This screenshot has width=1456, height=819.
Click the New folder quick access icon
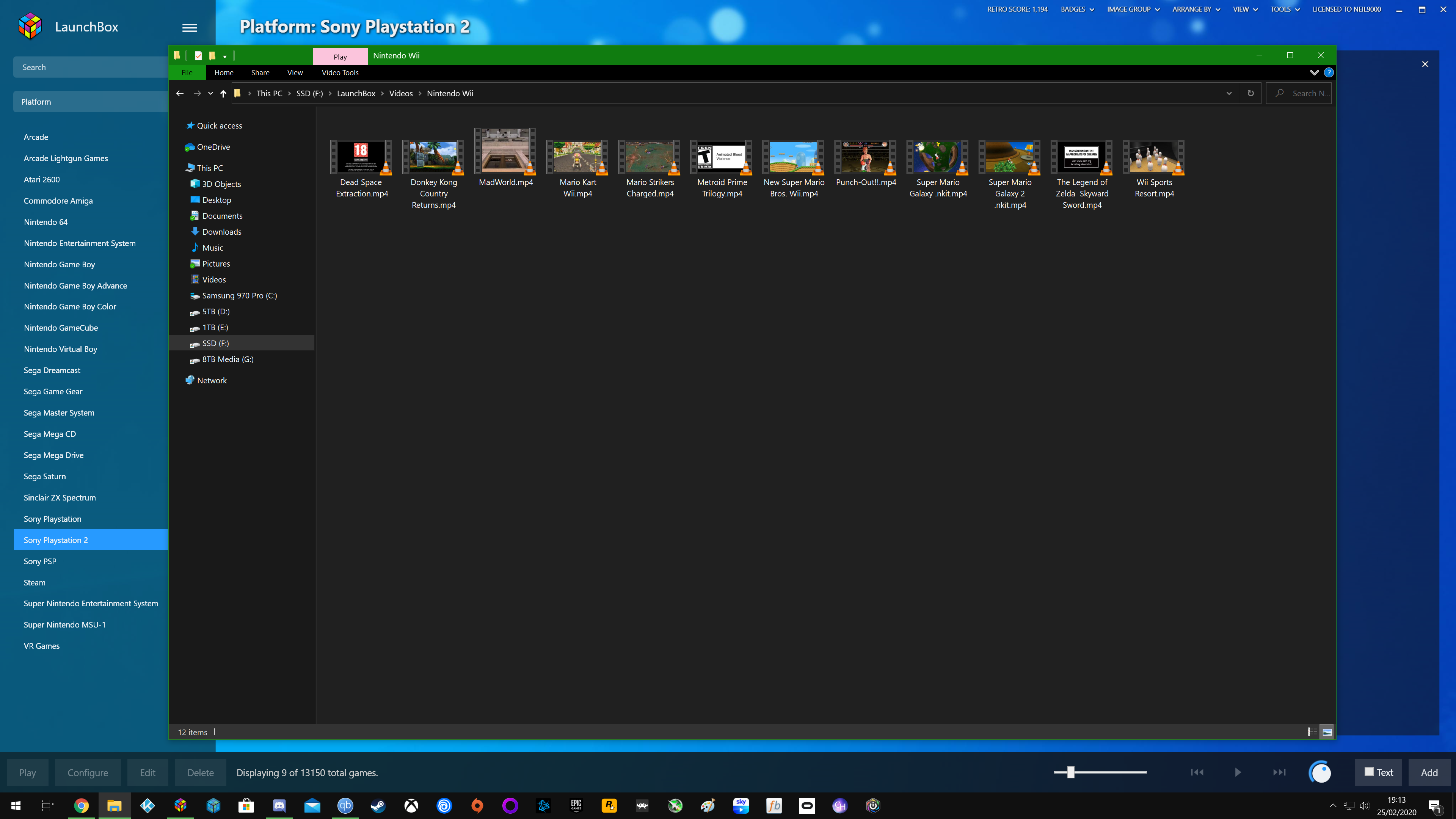point(212,55)
